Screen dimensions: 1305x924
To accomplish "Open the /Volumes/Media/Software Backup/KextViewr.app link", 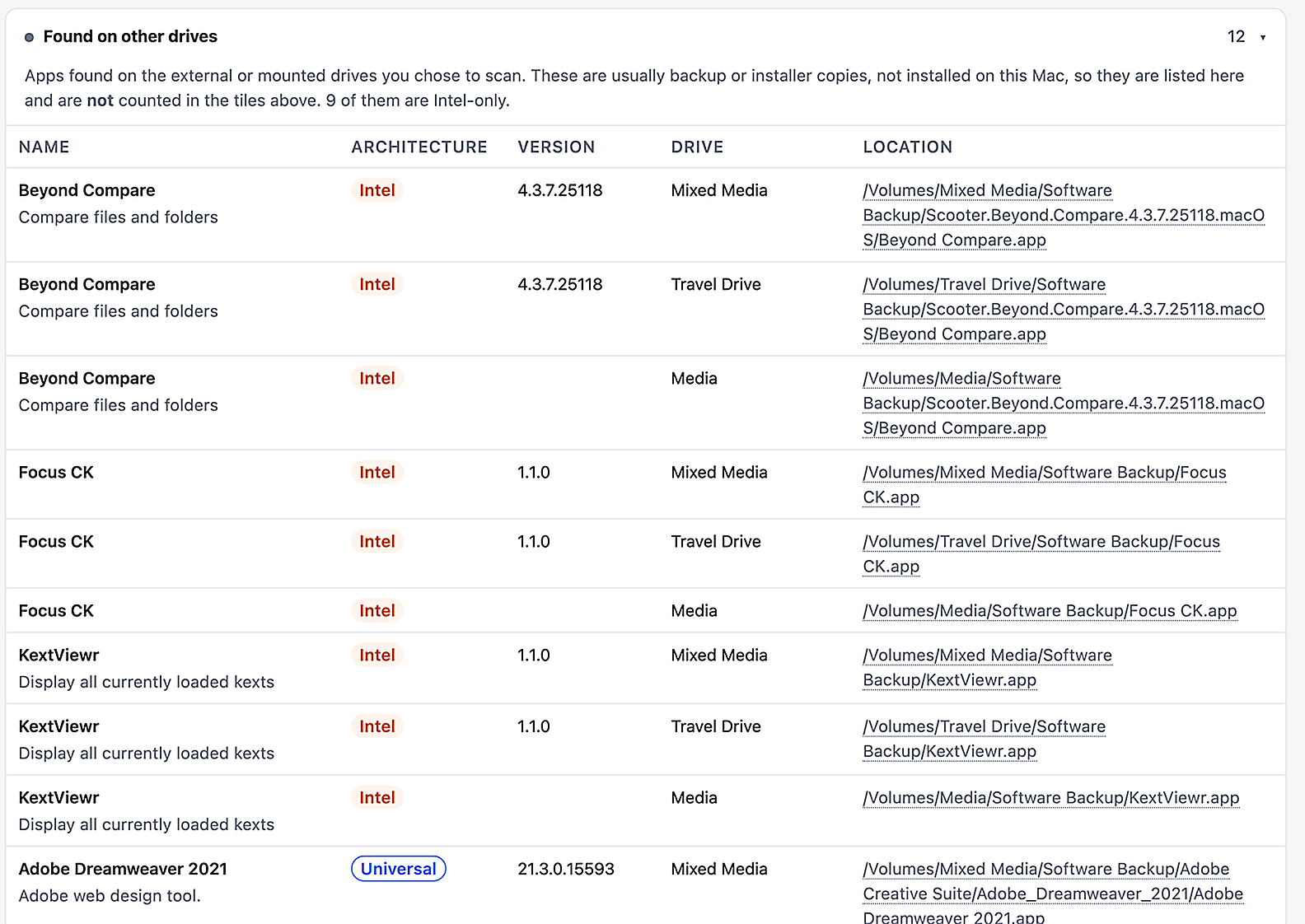I will (1051, 797).
